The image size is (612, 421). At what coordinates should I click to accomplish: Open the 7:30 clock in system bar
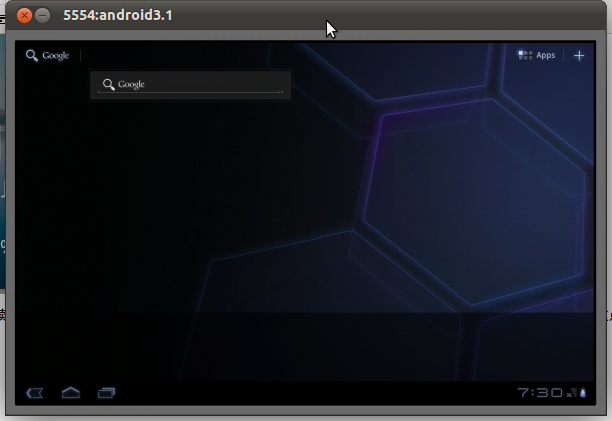tap(540, 393)
